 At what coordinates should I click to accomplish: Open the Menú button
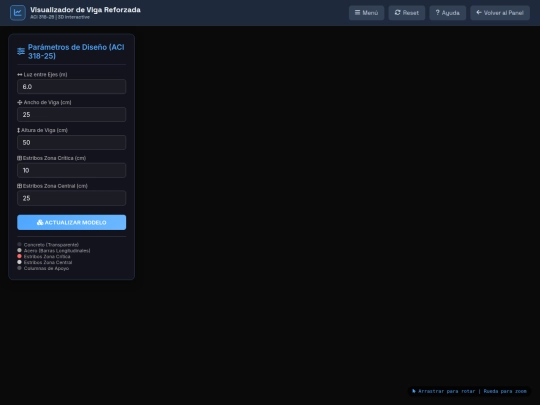pos(366,13)
